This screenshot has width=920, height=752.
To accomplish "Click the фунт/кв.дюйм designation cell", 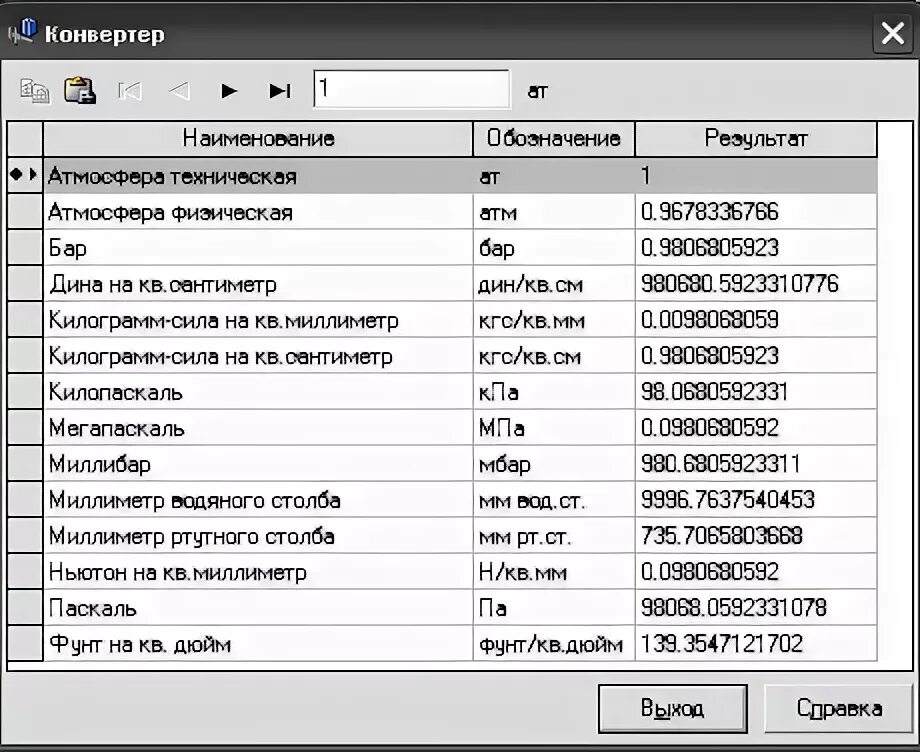I will (x=554, y=644).
